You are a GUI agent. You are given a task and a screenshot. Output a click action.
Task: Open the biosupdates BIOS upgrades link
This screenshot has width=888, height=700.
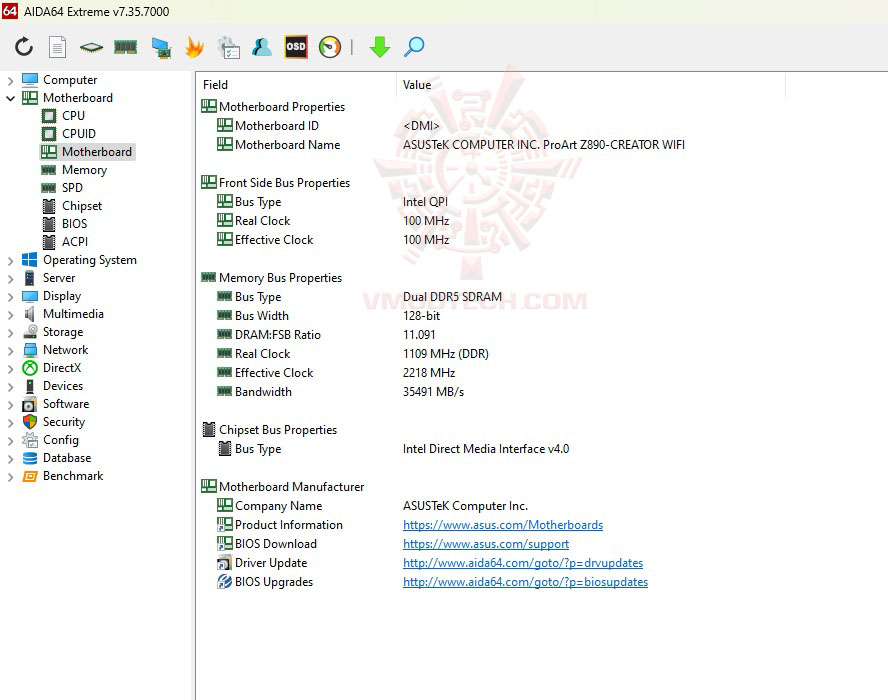pyautogui.click(x=526, y=582)
